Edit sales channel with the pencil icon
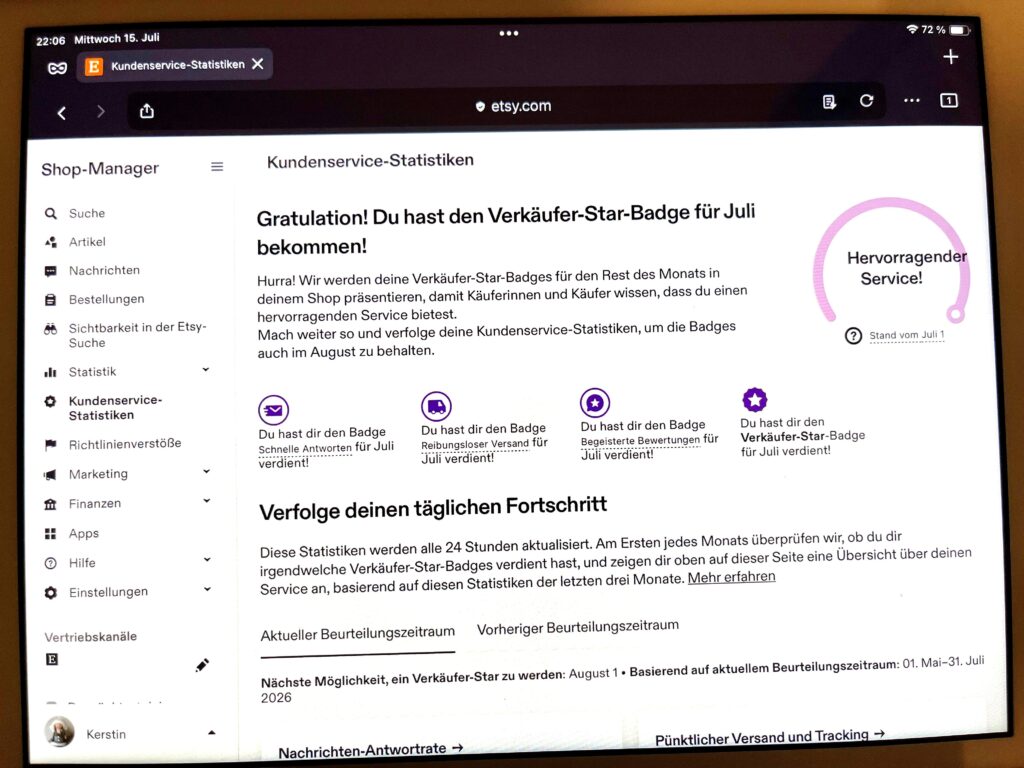1024x768 pixels. tap(202, 665)
